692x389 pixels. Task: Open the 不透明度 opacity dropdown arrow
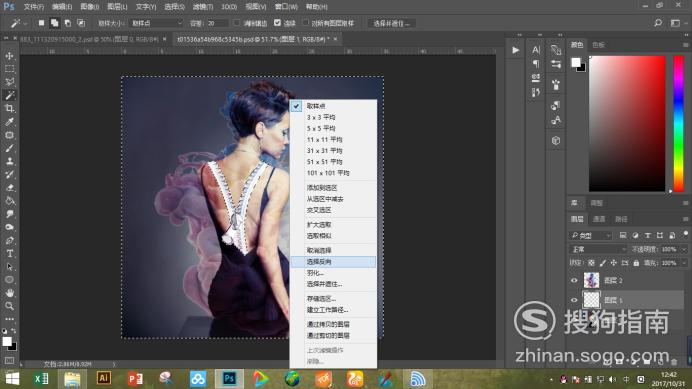tap(684, 249)
